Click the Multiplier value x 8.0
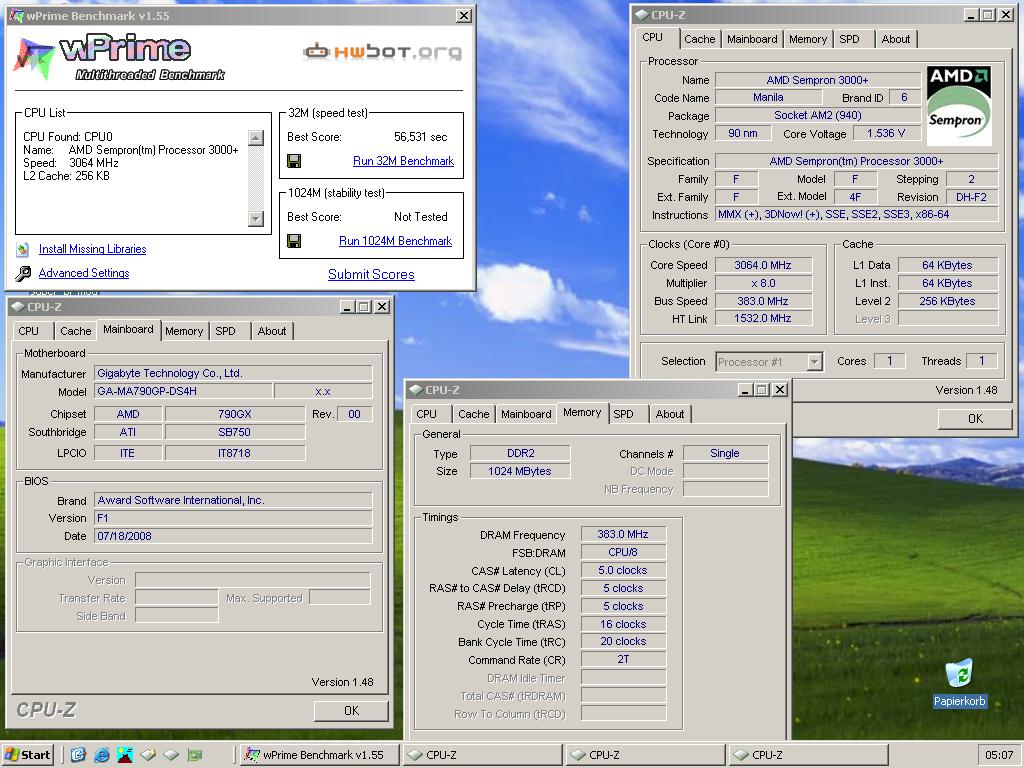Screen dimensions: 1024x768 763,283
